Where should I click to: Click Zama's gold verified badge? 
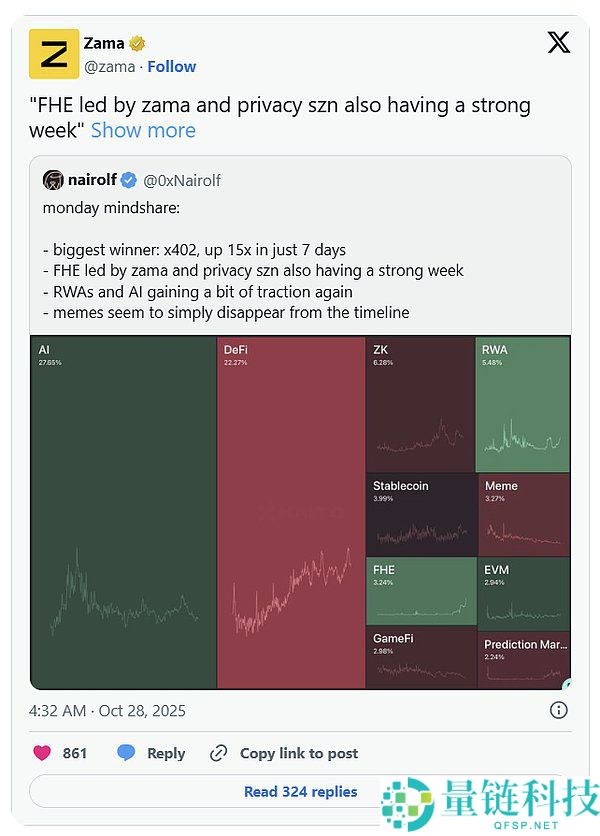click(x=137, y=43)
